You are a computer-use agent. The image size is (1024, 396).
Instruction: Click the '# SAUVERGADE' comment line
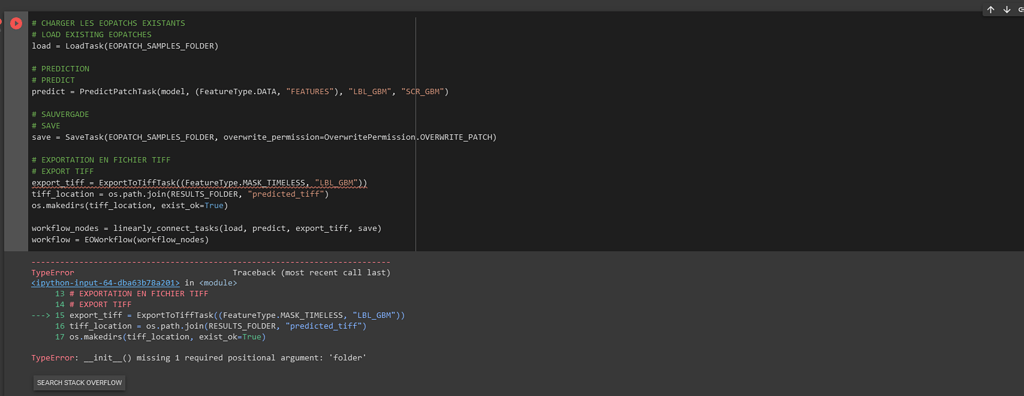[60, 114]
